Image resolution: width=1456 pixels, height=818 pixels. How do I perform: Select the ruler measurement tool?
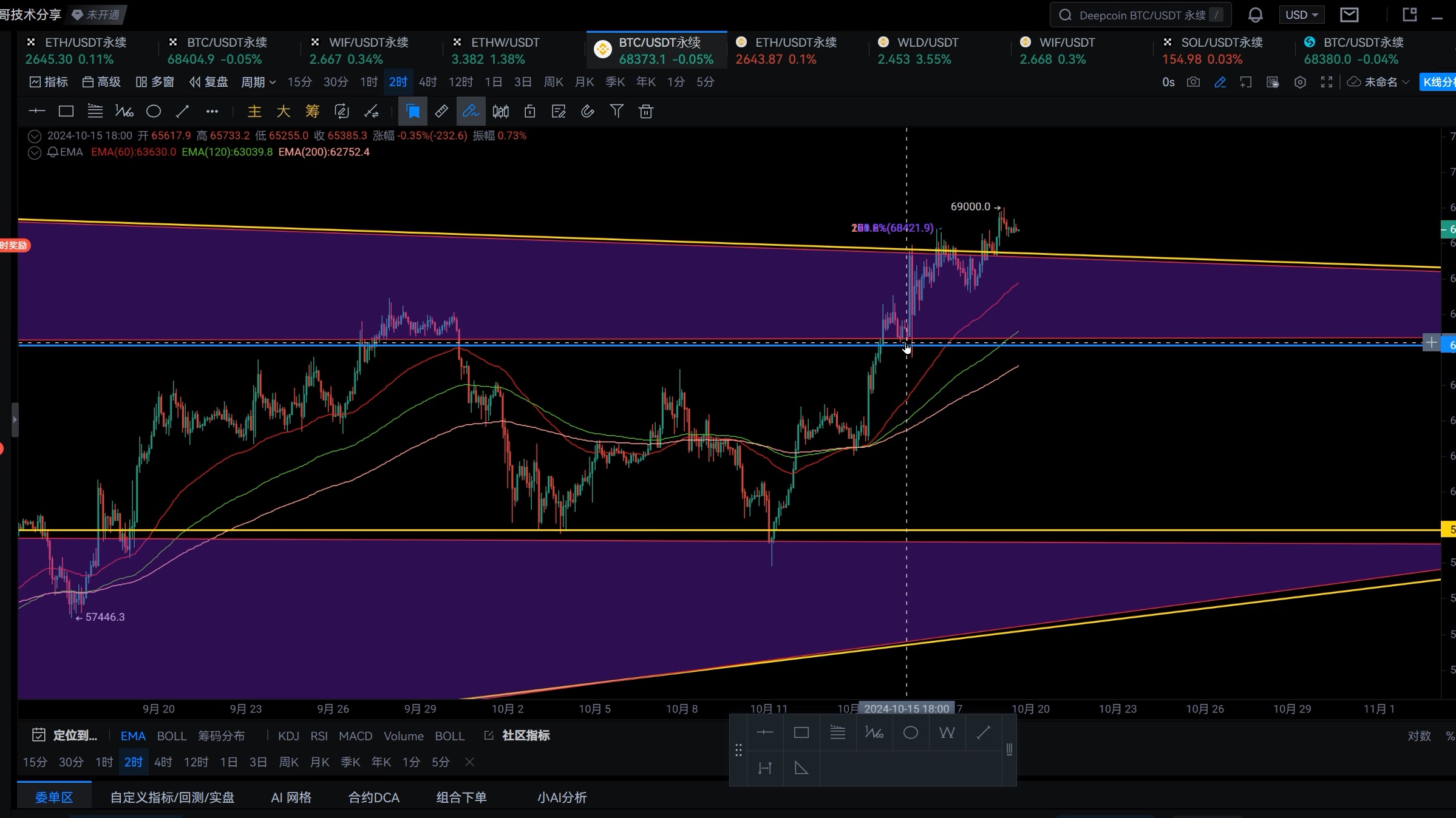tap(441, 111)
